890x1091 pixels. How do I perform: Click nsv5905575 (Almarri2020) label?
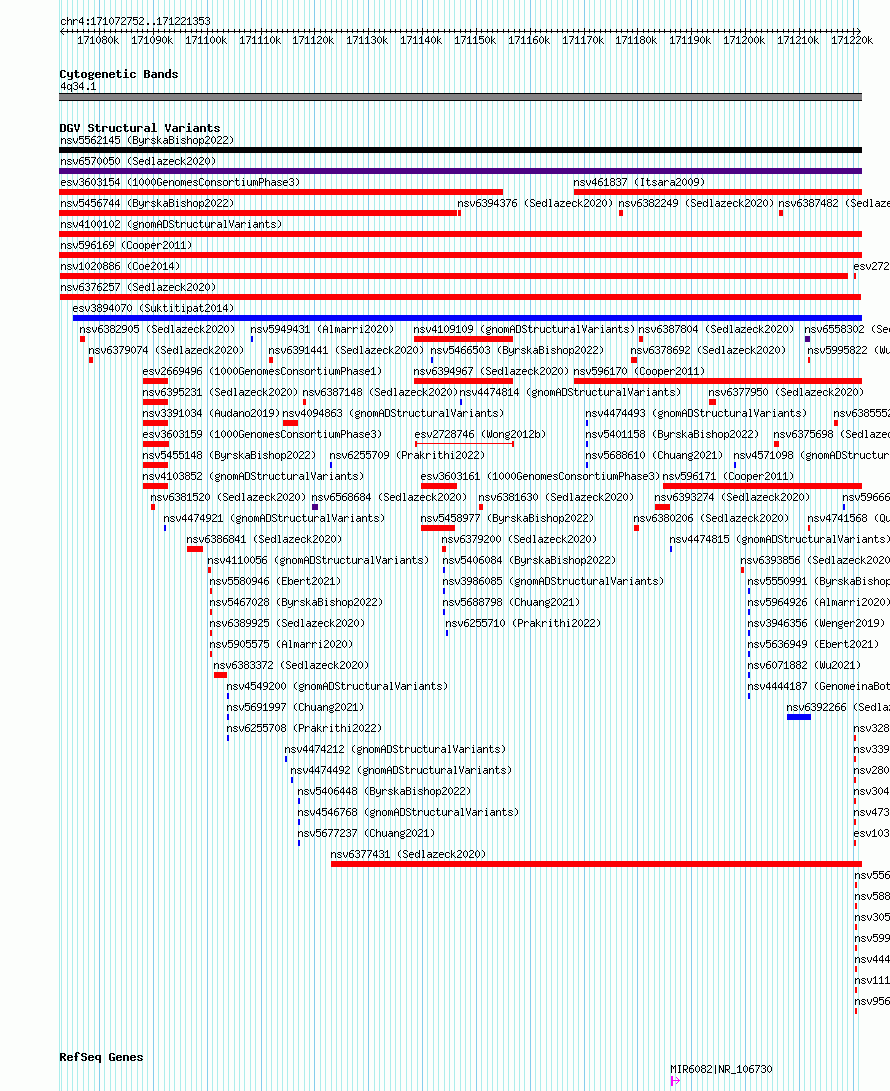pyautogui.click(x=281, y=644)
